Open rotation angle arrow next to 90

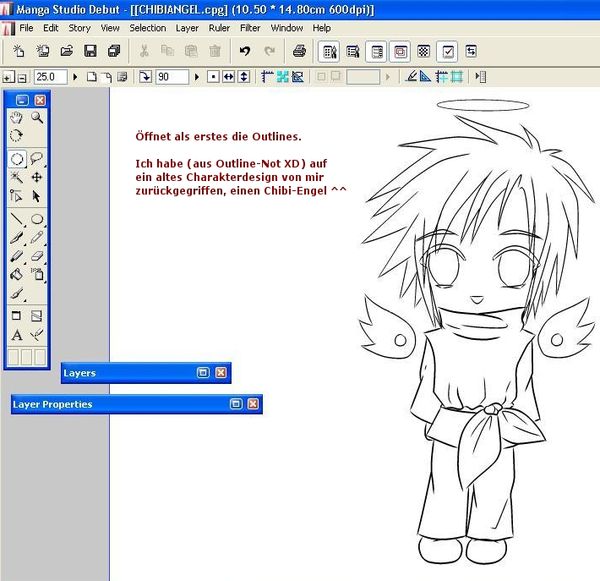197,77
